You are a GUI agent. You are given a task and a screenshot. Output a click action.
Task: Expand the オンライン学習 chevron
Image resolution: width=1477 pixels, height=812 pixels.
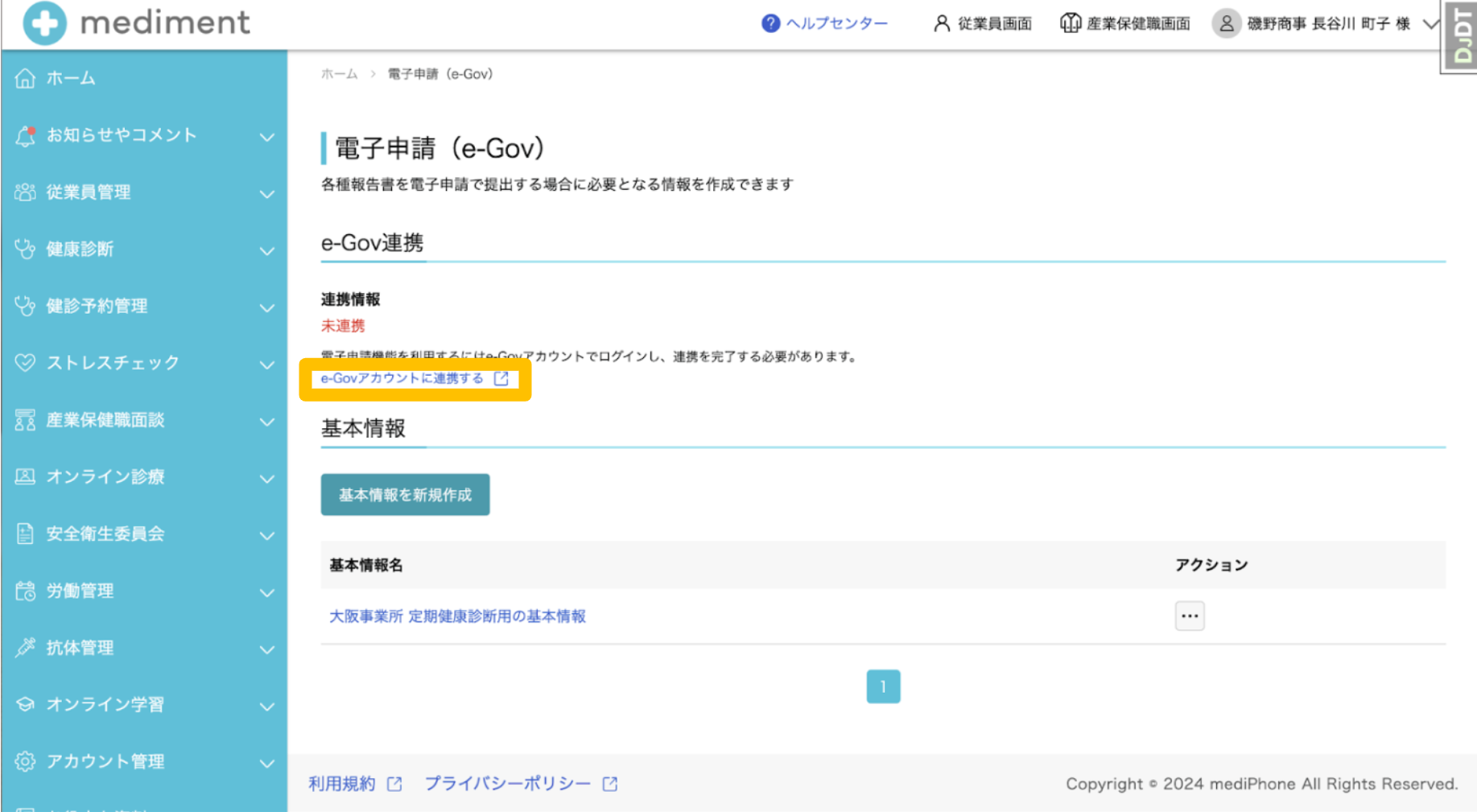(x=266, y=707)
